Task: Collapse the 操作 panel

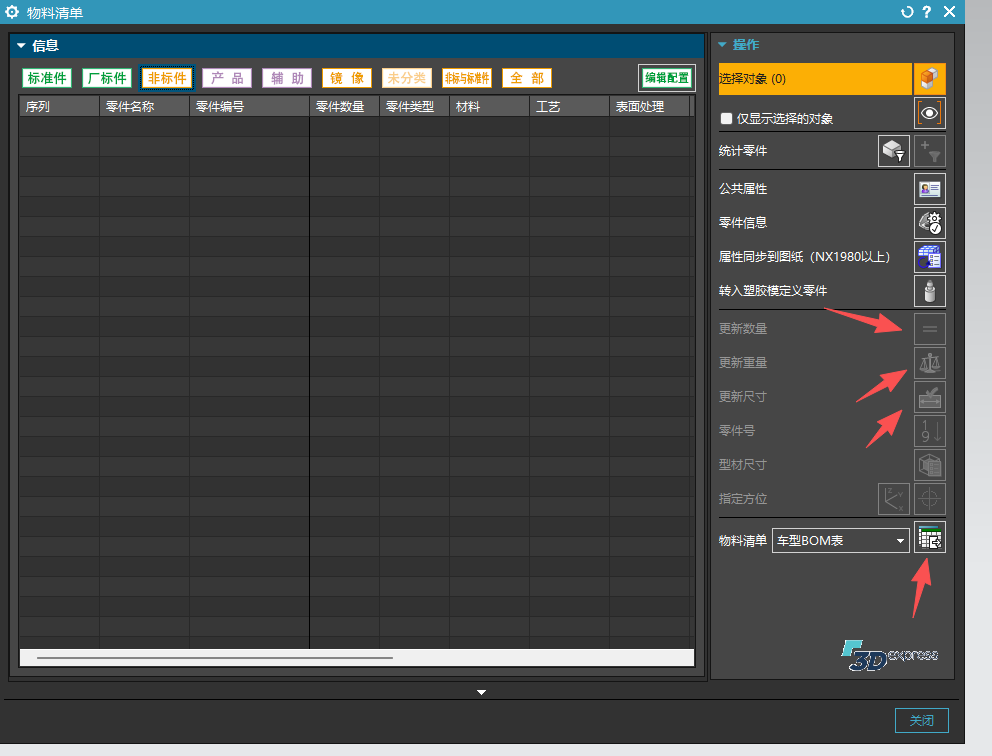Action: [722, 45]
